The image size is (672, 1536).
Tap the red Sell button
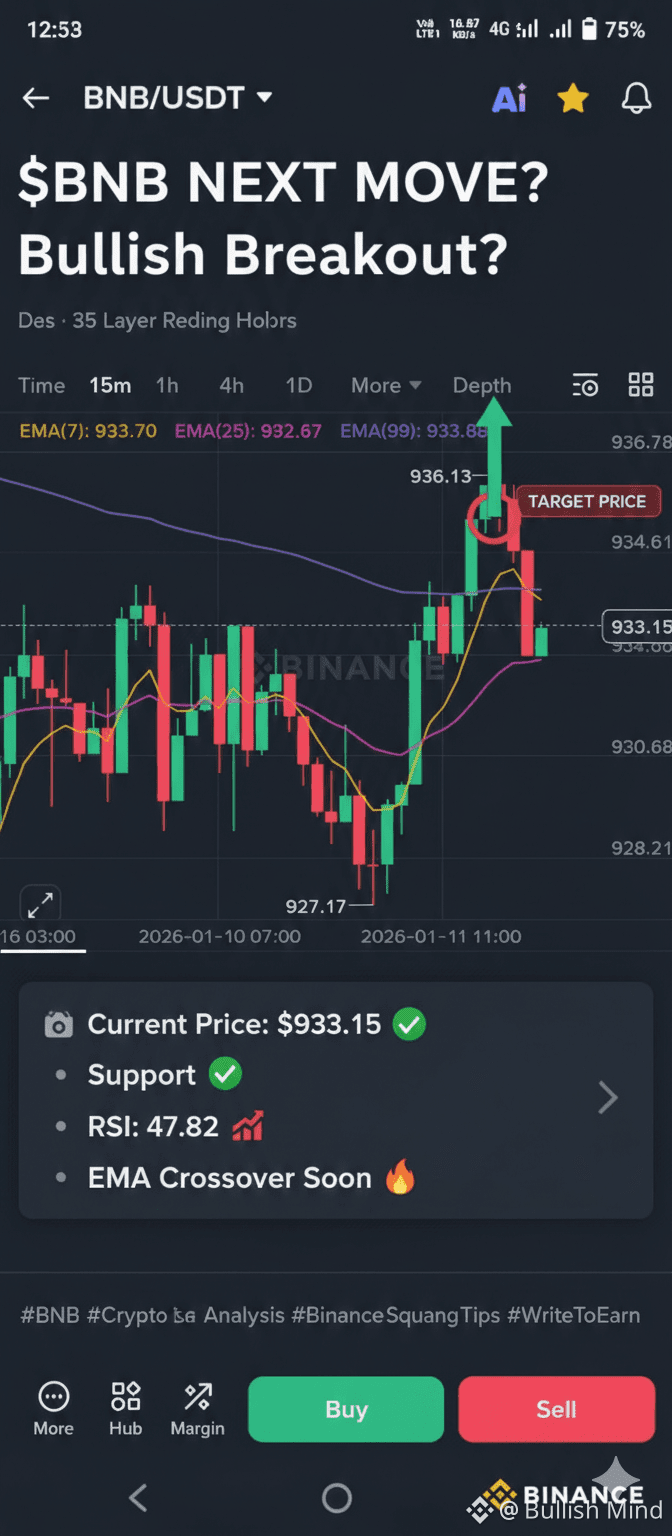(557, 1409)
